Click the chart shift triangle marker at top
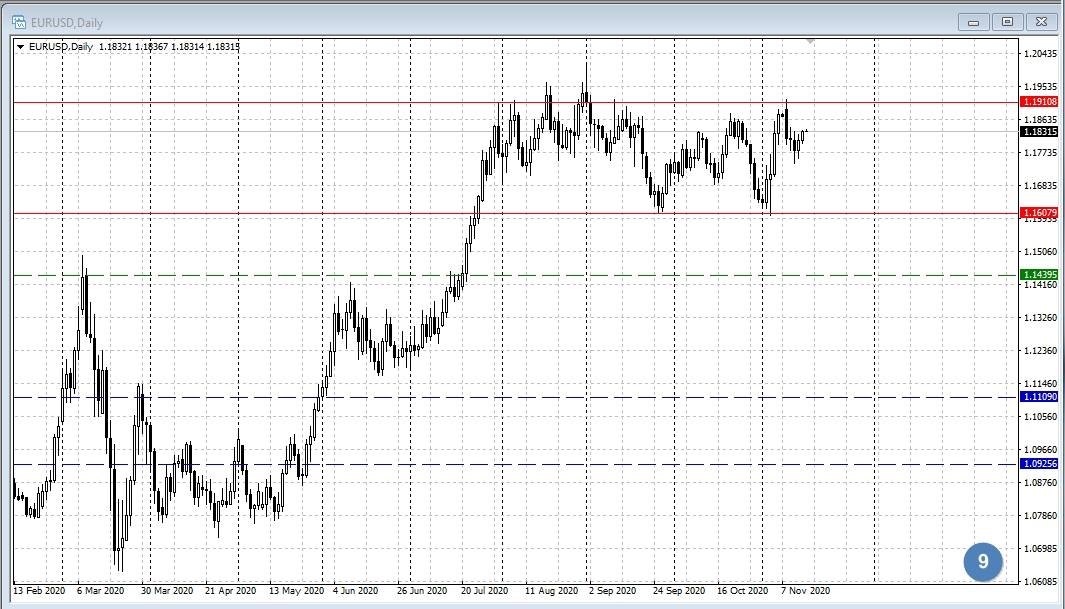The width and height of the screenshot is (1065, 609). tap(810, 41)
